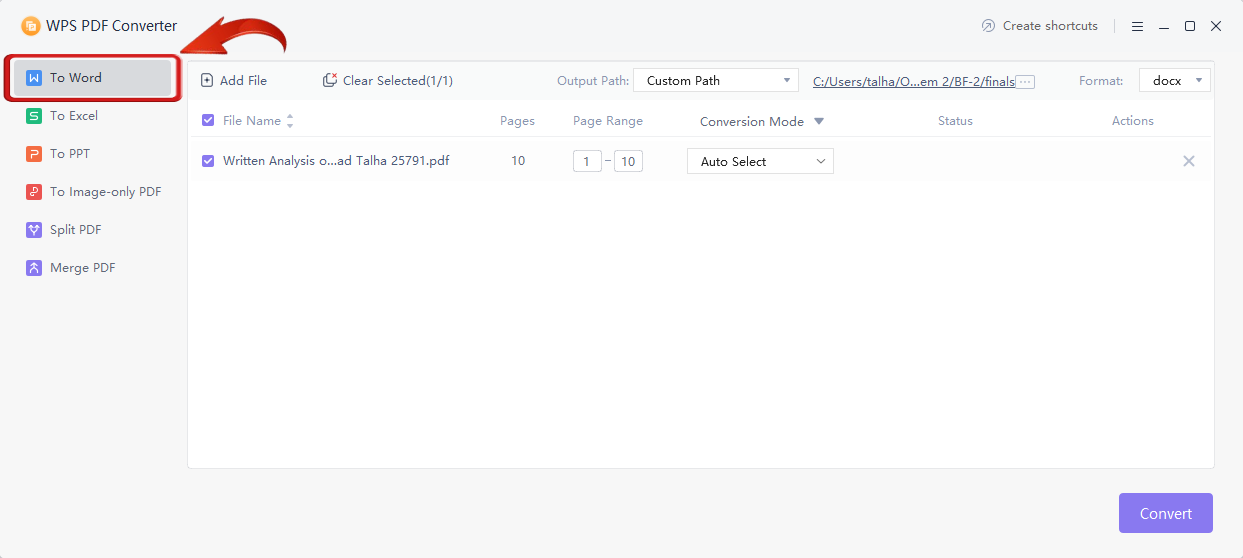Click the Merge PDF purple icon

pos(34,268)
